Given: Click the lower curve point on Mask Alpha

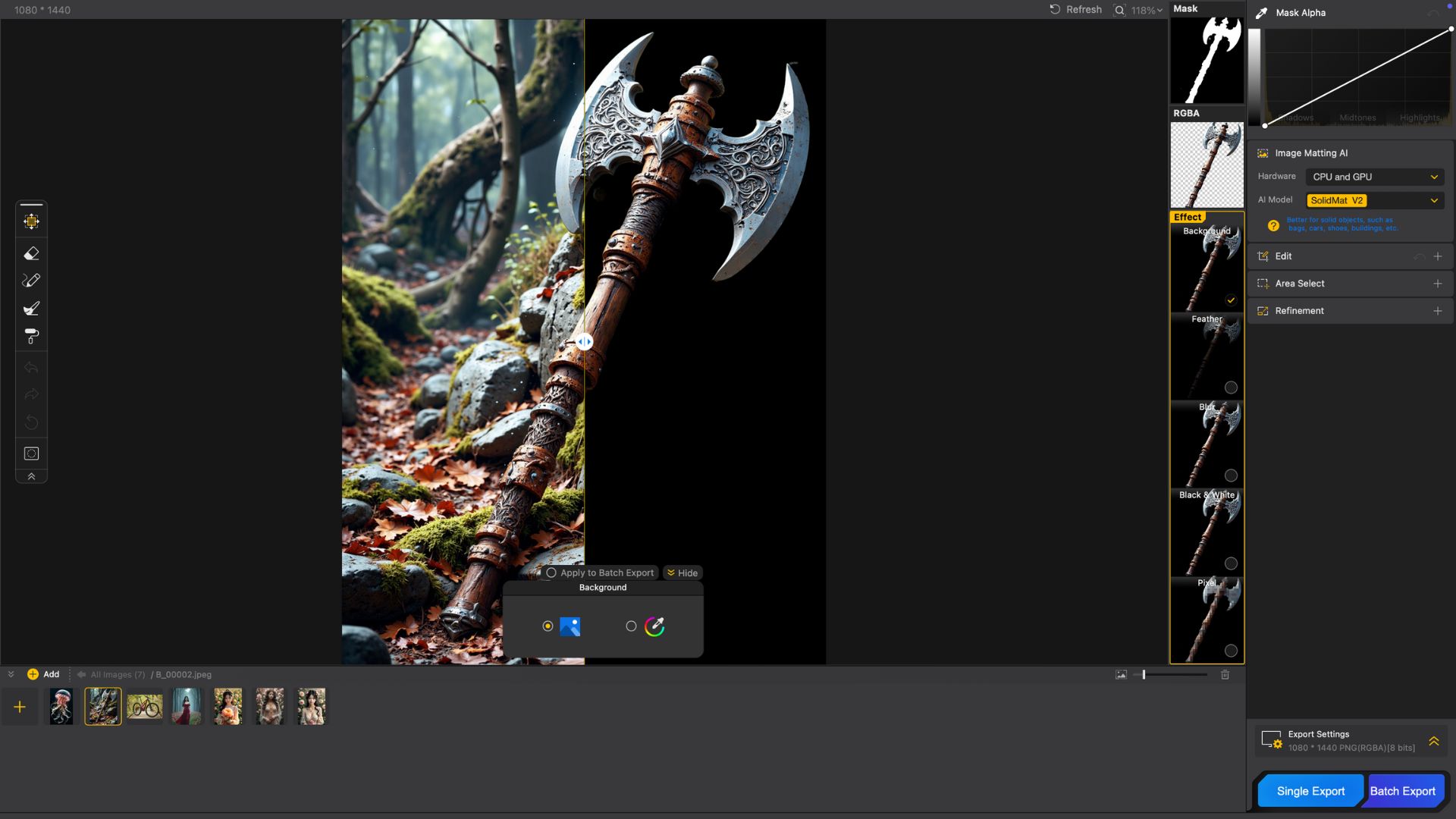Looking at the screenshot, I should coord(1265,125).
